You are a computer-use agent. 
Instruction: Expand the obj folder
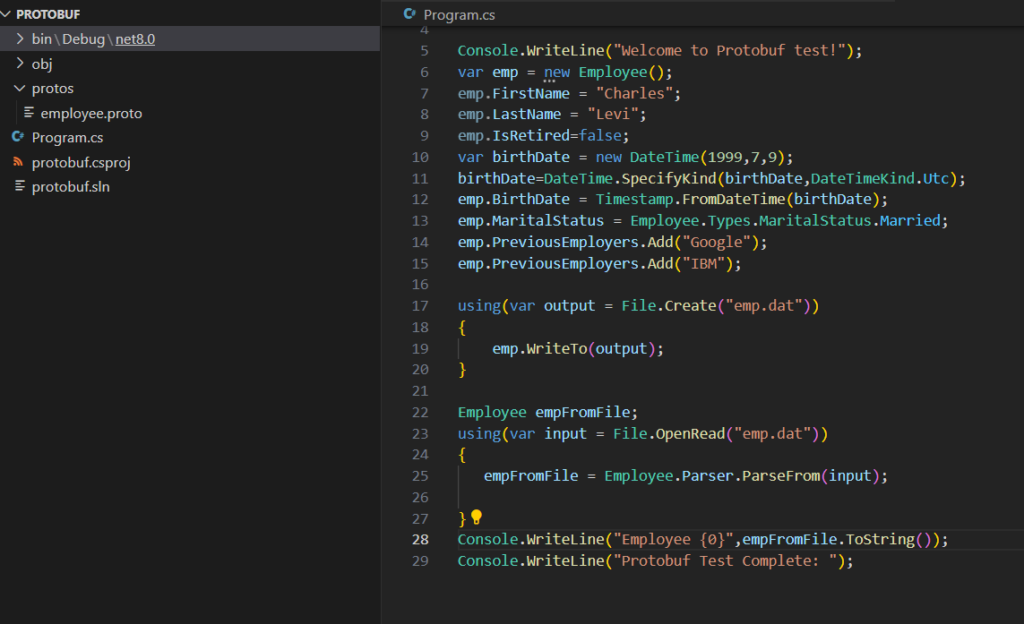click(20, 64)
